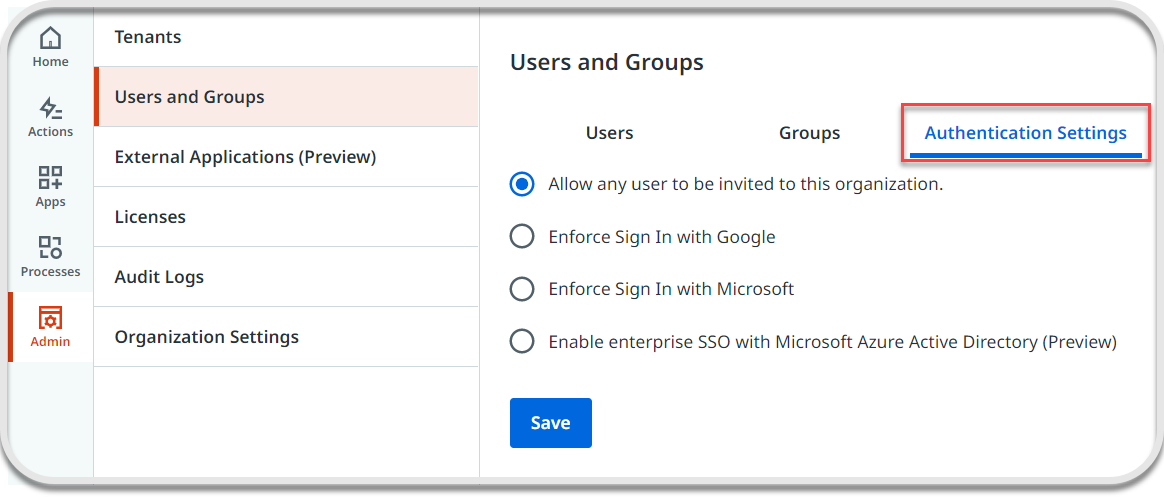The height and width of the screenshot is (498, 1164).
Task: Open the Authentication Settings tab
Action: tap(1025, 133)
